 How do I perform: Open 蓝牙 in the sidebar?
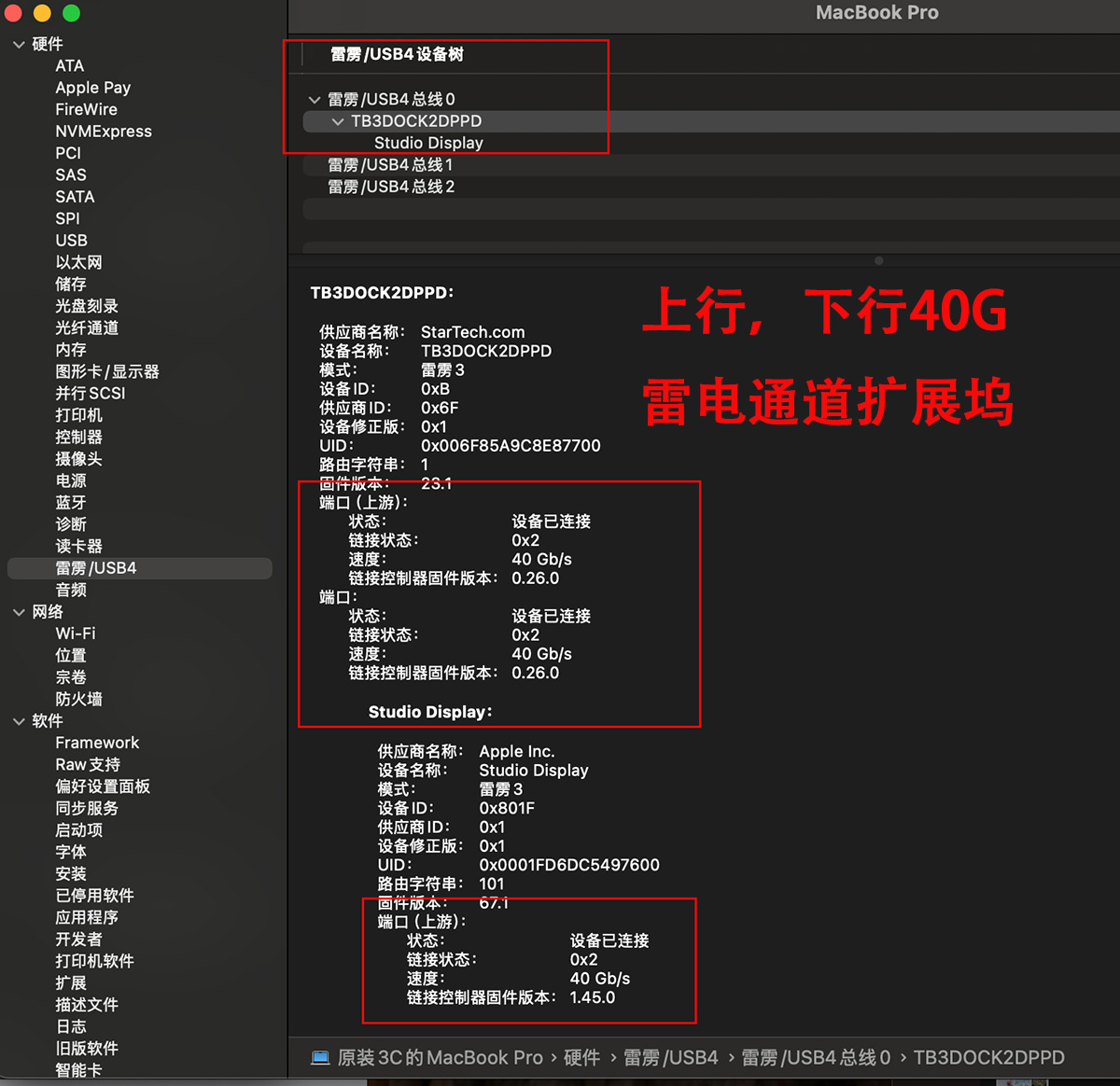(x=71, y=502)
